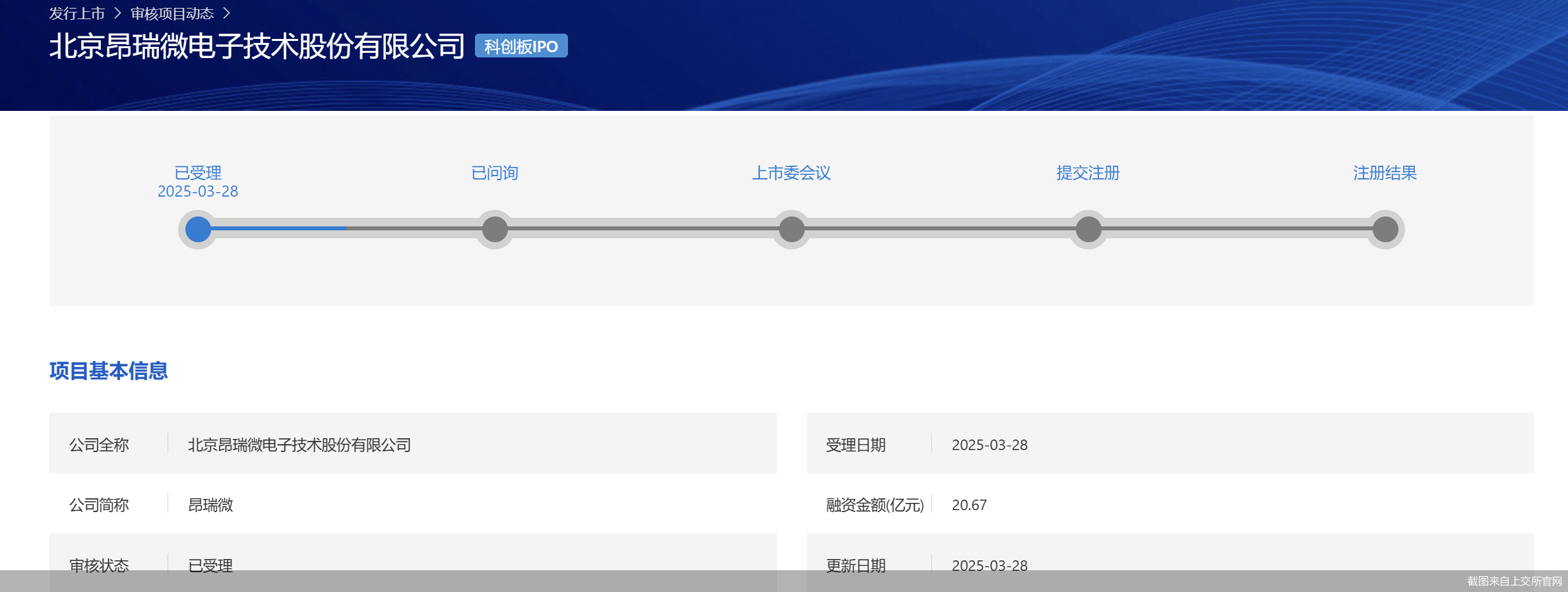Click the 已问询 stage label
Image resolution: width=1568 pixels, height=592 pixels.
(495, 173)
